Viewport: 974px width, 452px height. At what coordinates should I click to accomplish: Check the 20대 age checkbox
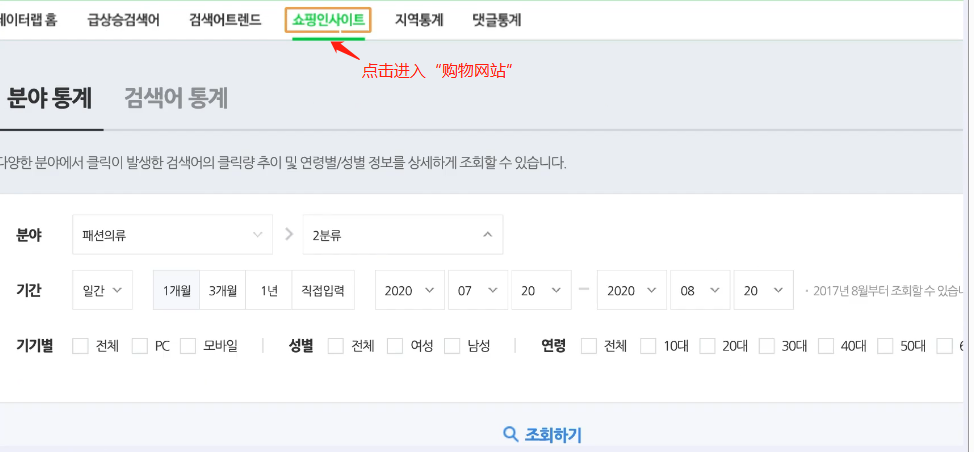pyautogui.click(x=708, y=346)
